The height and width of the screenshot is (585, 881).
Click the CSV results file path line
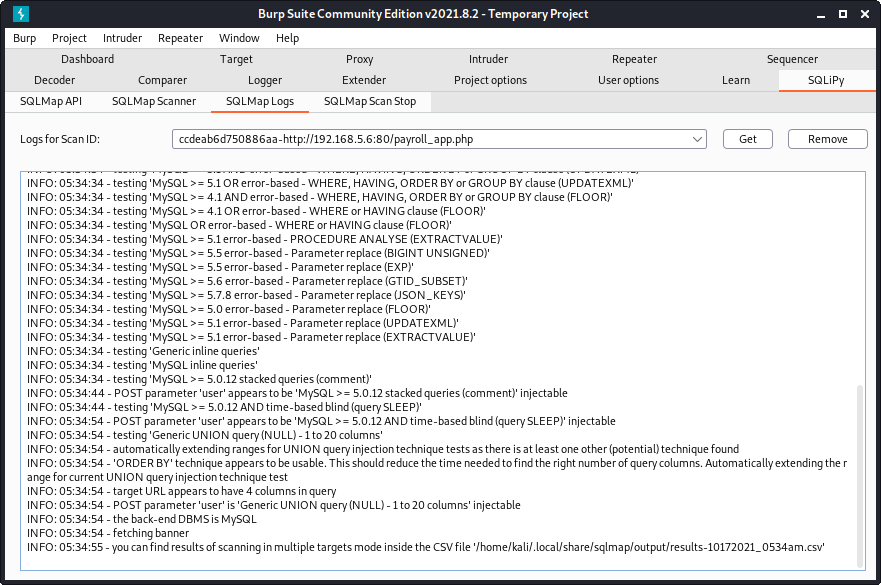pos(426,547)
